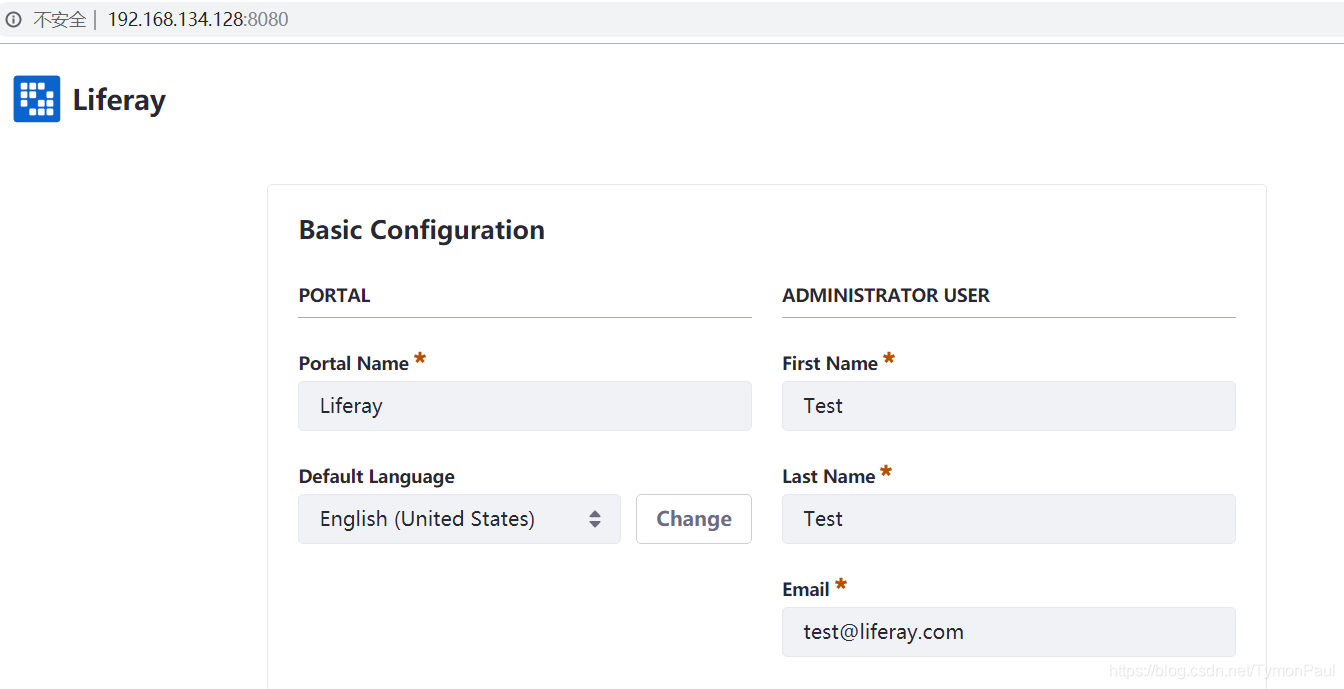The height and width of the screenshot is (689, 1344).
Task: Click the Email label text
Action: [806, 590]
